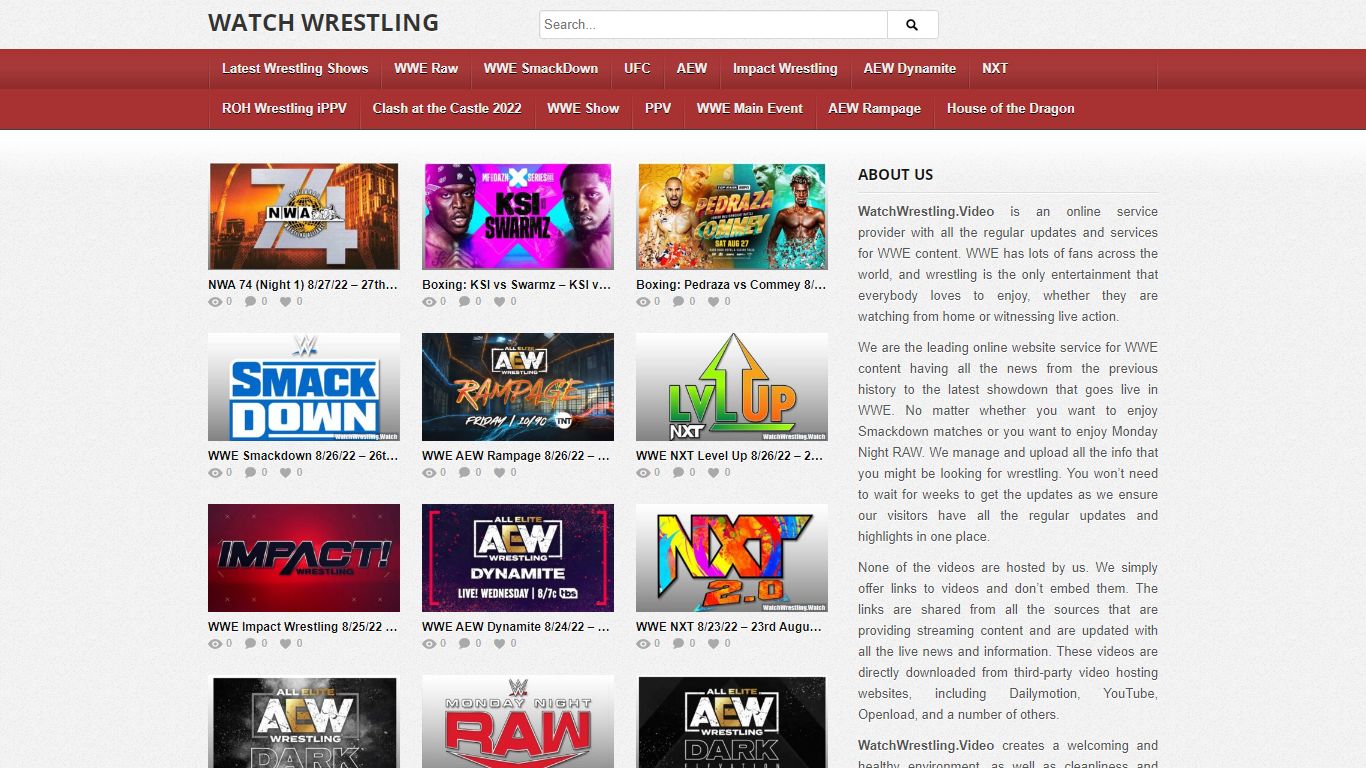Click the eye icon under Pedraza vs Commey
This screenshot has width=1366, height=768.
click(643, 301)
